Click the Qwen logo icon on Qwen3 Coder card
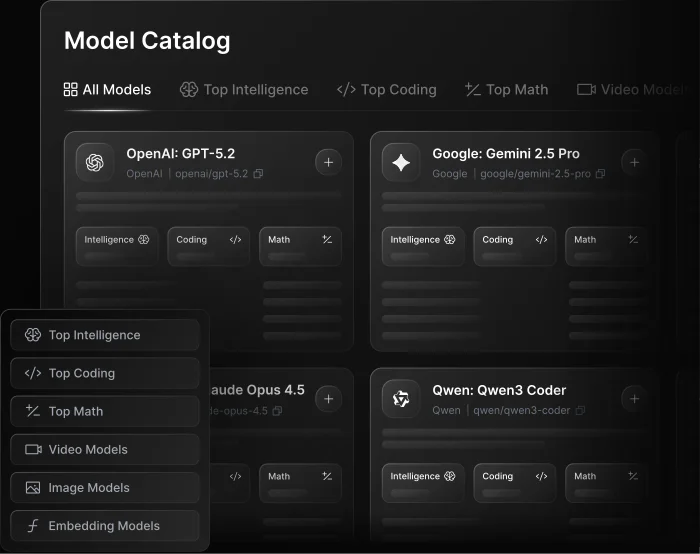The width and height of the screenshot is (700, 554). (401, 399)
